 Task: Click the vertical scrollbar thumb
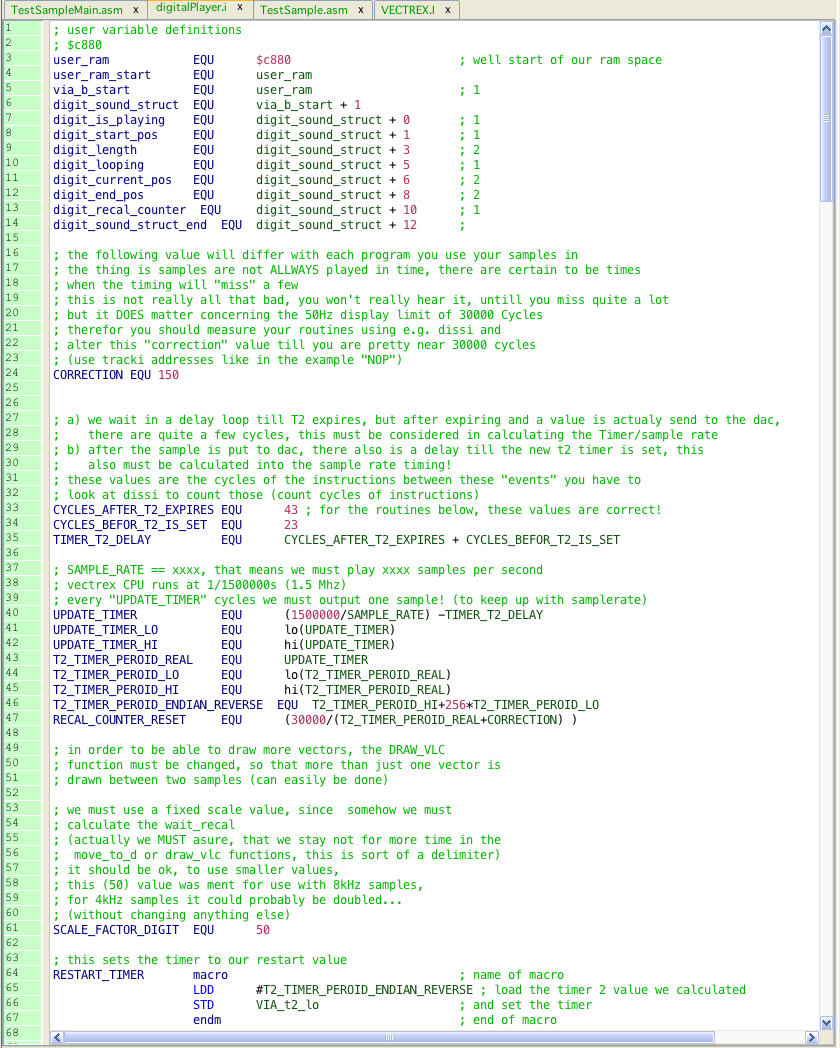(x=826, y=120)
